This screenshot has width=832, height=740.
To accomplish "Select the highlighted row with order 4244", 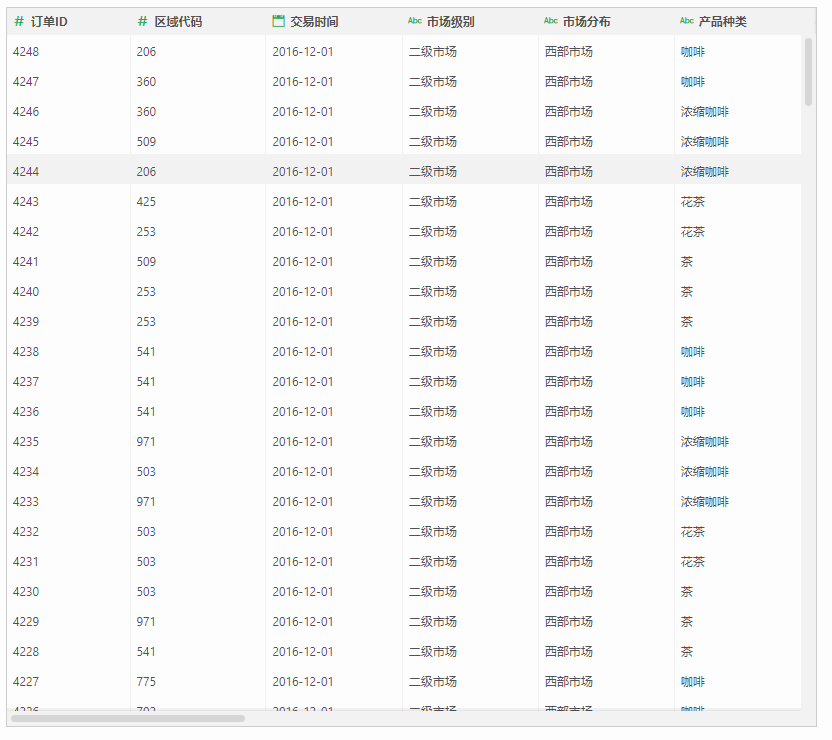I will (x=404, y=171).
